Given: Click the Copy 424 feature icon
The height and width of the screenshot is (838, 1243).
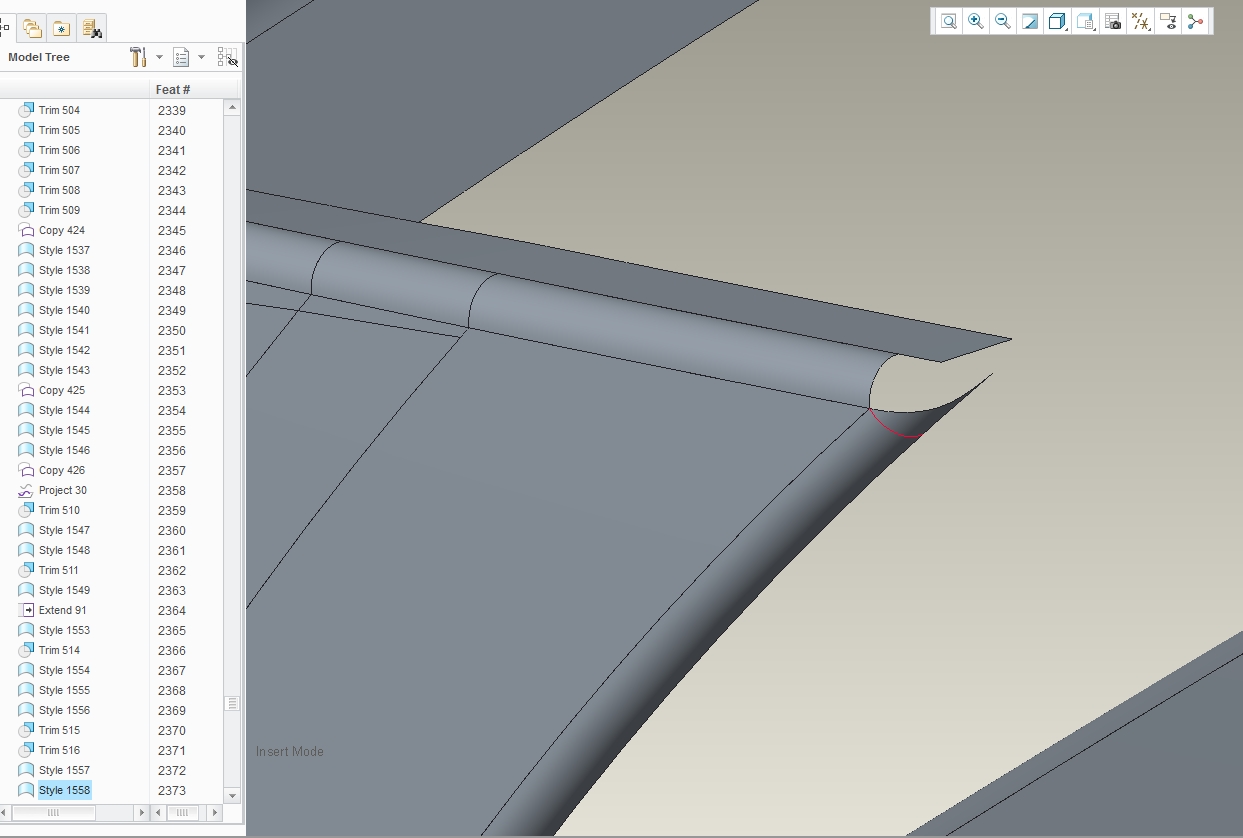Looking at the screenshot, I should pos(26,230).
